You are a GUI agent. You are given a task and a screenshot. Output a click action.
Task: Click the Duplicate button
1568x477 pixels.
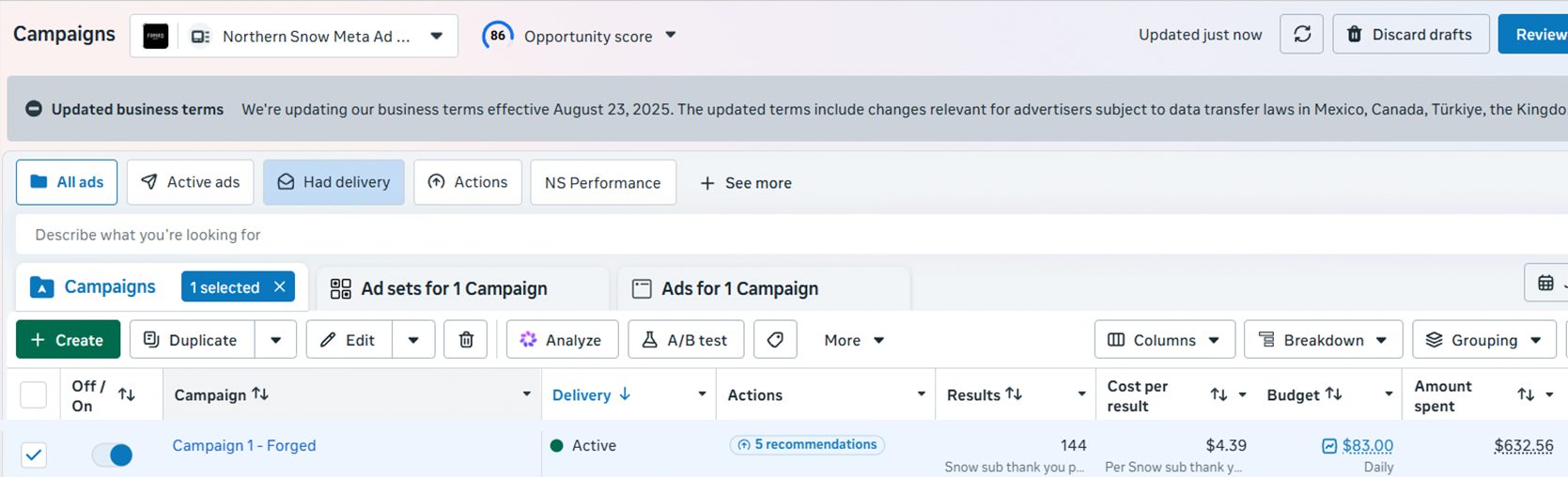click(x=192, y=340)
